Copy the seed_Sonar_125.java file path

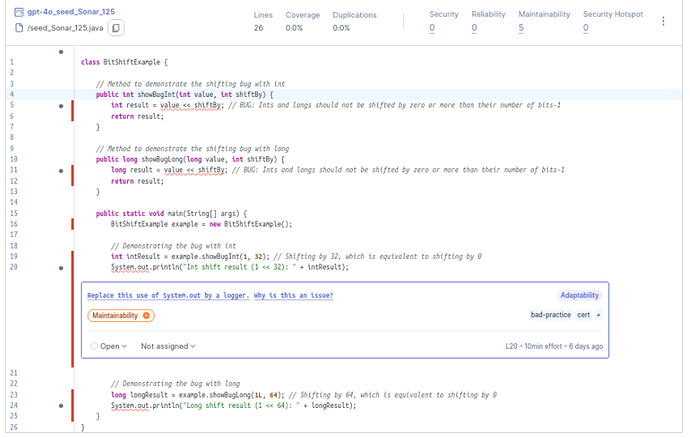click(x=116, y=28)
